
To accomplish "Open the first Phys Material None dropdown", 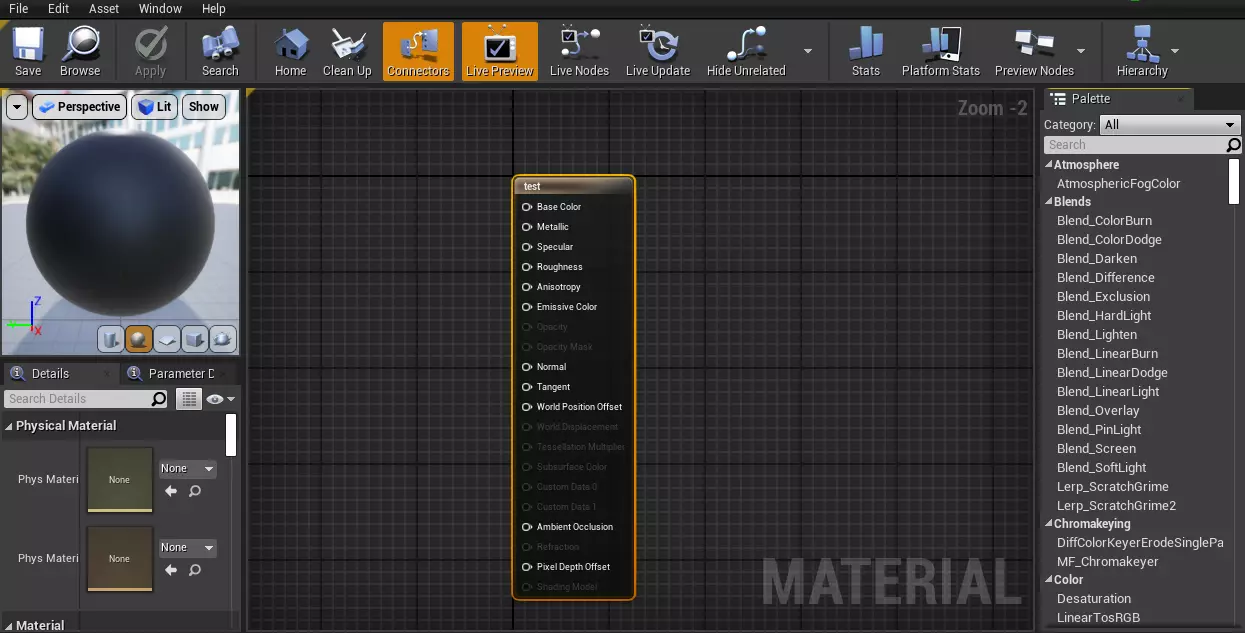I will (x=188, y=468).
